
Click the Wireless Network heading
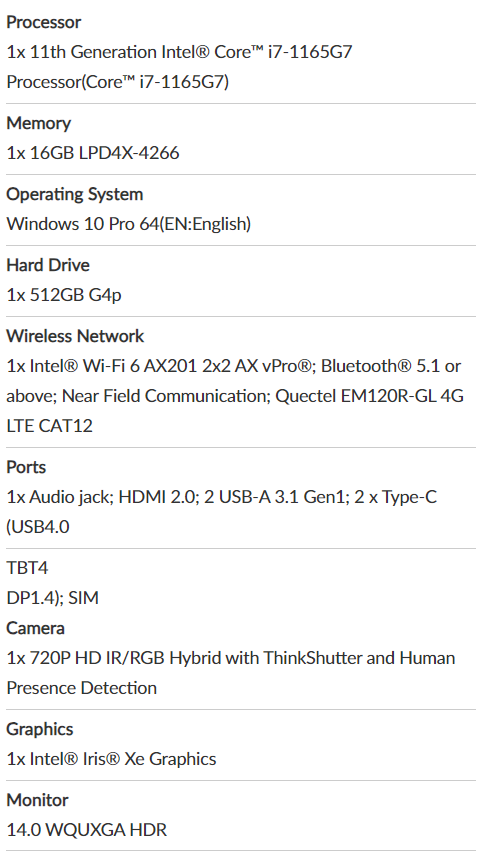point(75,336)
